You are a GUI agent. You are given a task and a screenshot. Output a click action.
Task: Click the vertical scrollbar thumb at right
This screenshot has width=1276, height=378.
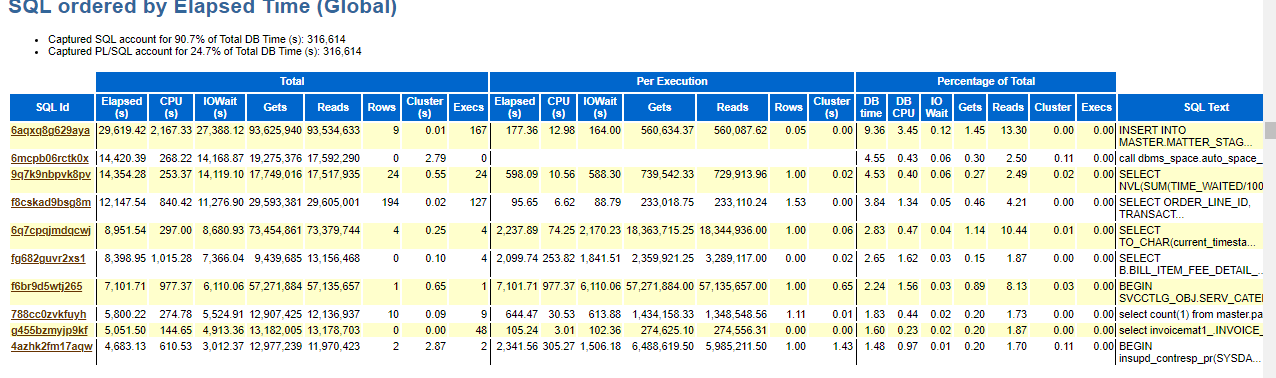pos(1270,131)
